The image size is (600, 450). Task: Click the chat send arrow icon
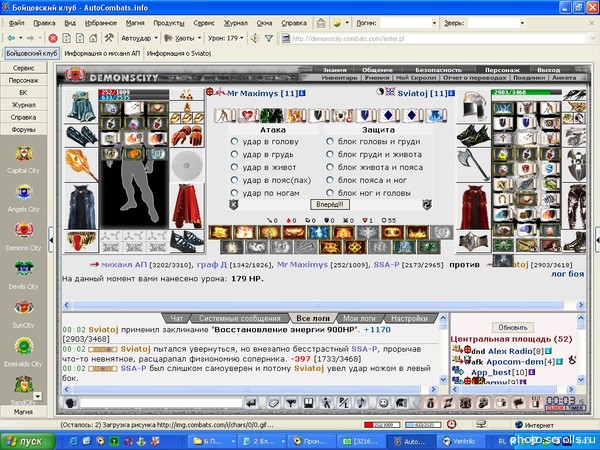pos(251,403)
